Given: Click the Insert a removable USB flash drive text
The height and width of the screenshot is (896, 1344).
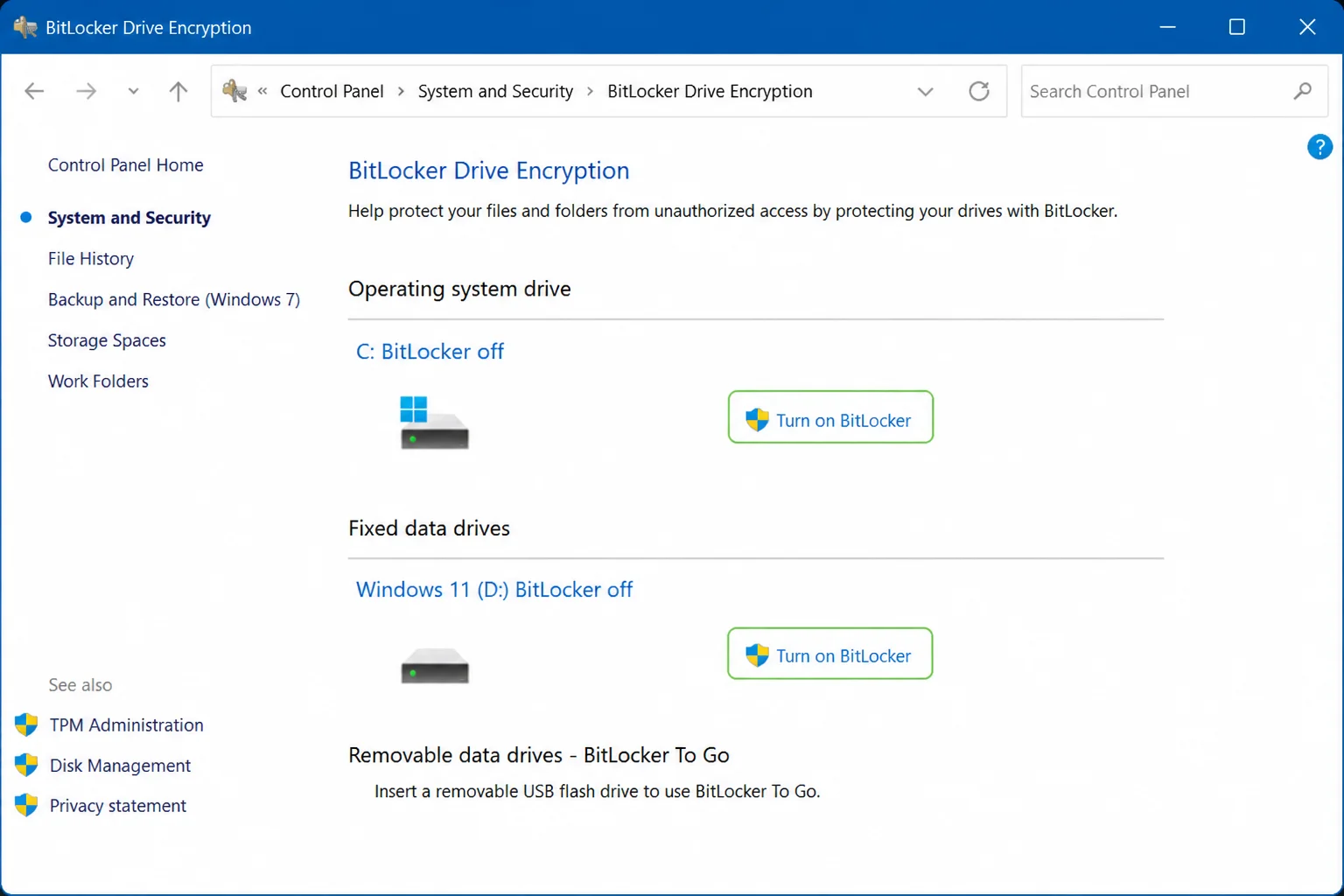Looking at the screenshot, I should 597,792.
